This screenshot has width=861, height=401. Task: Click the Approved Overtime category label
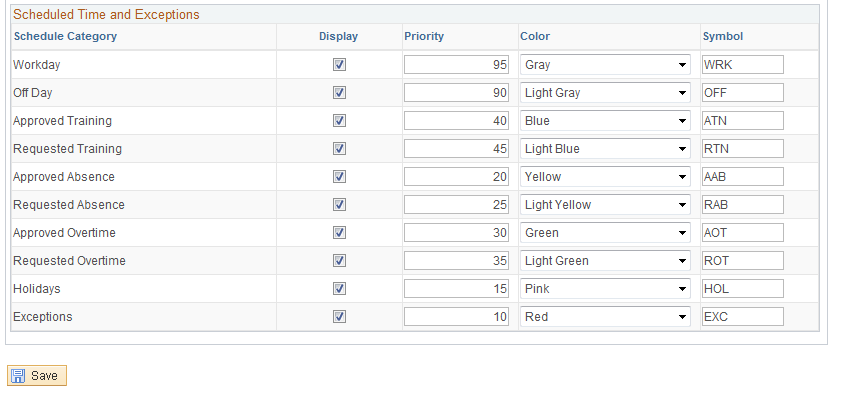65,233
